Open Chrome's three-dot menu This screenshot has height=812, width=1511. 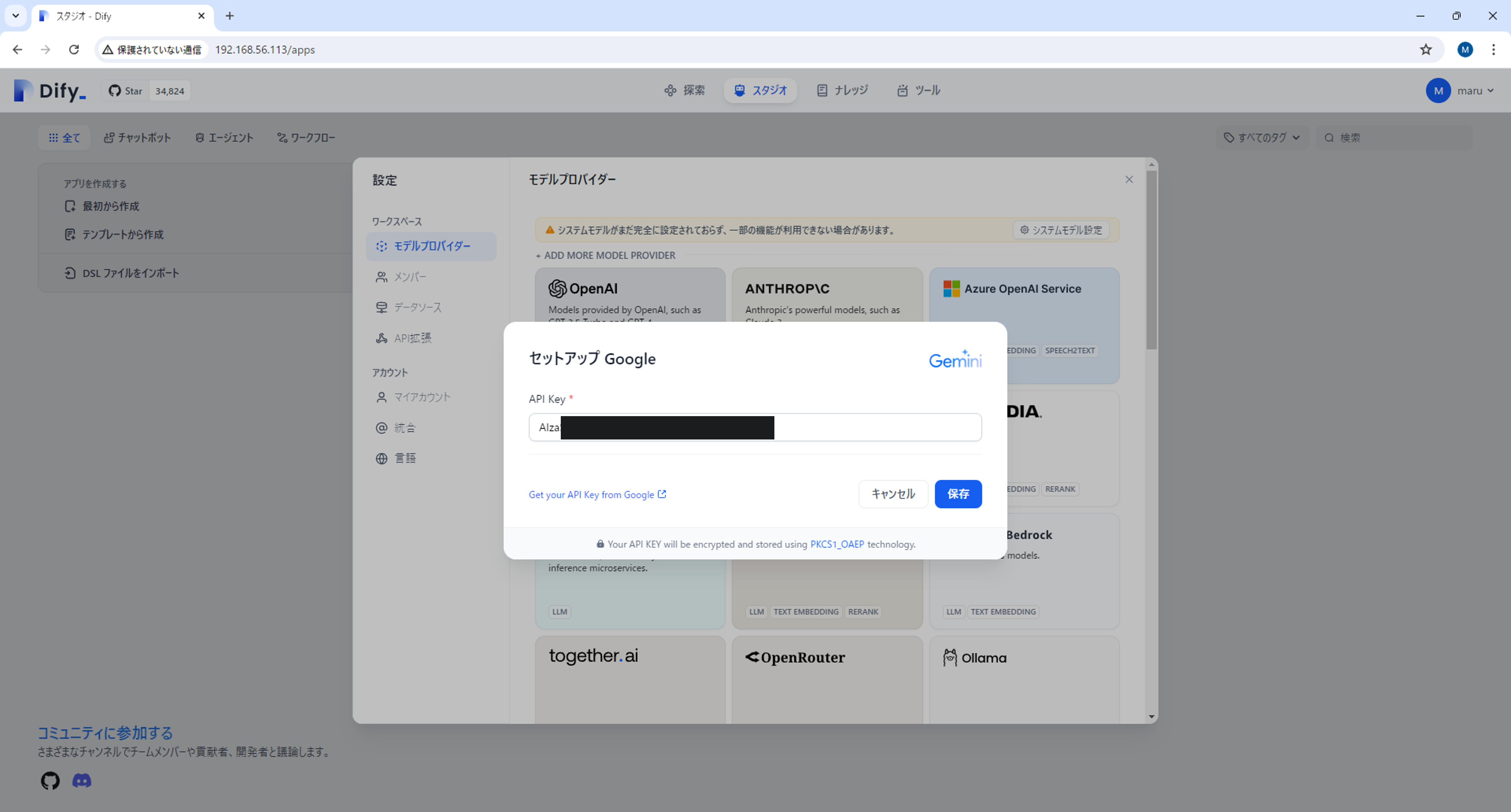pos(1493,50)
